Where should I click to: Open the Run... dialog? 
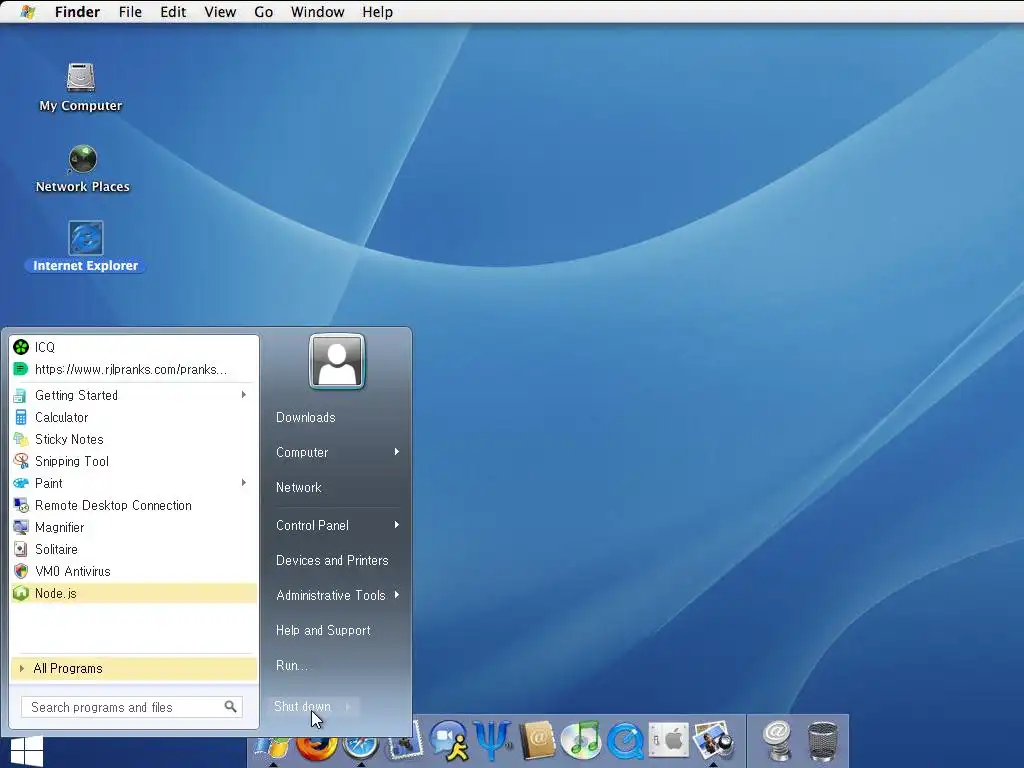pyautogui.click(x=291, y=665)
